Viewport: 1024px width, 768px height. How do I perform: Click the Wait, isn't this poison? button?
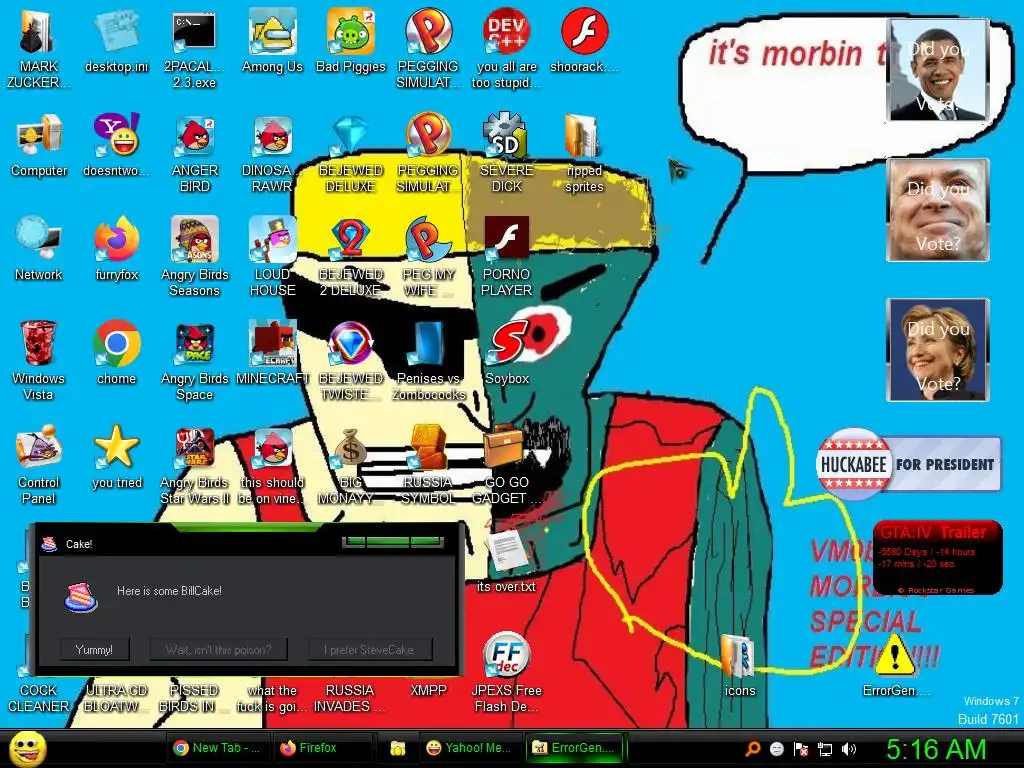[x=218, y=649]
